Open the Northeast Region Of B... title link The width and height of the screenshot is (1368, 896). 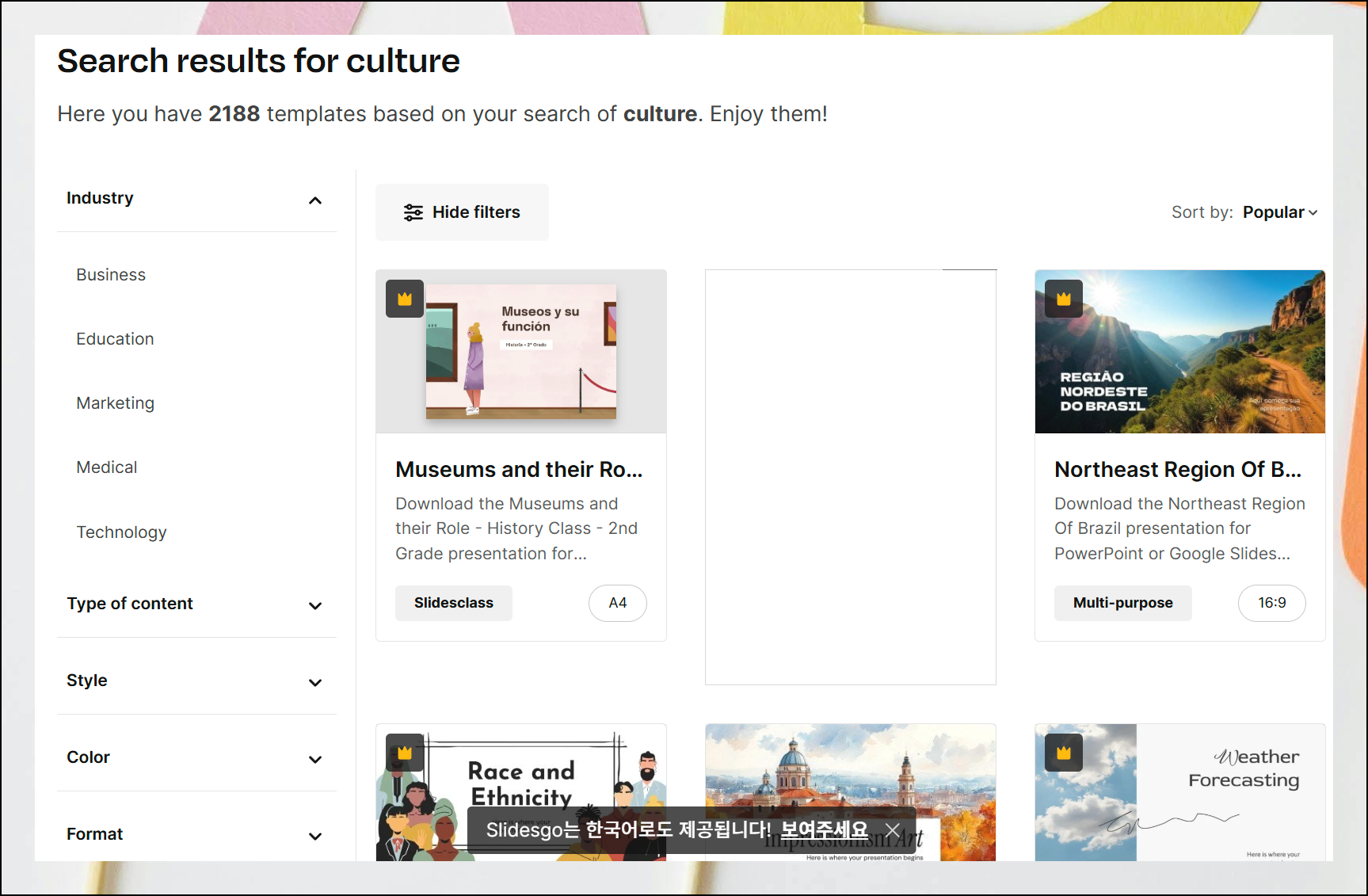[1178, 470]
